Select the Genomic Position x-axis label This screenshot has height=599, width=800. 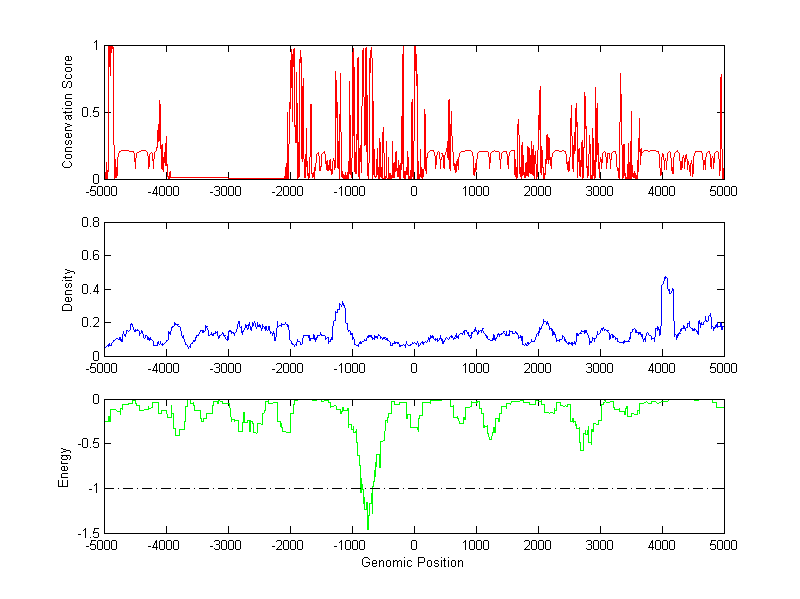pyautogui.click(x=413, y=563)
